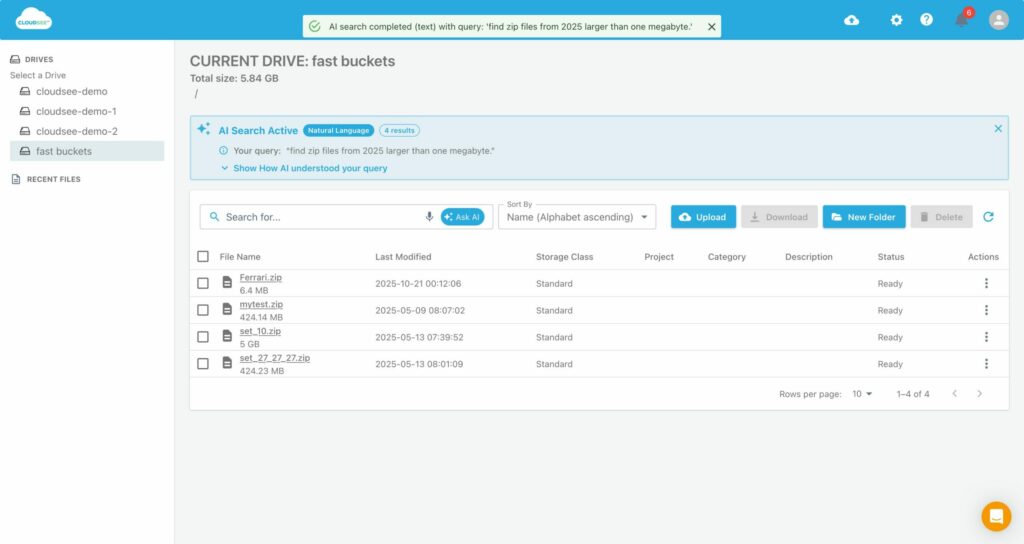Open the cloud upload icon in header
The width and height of the screenshot is (1024, 544).
(x=852, y=20)
